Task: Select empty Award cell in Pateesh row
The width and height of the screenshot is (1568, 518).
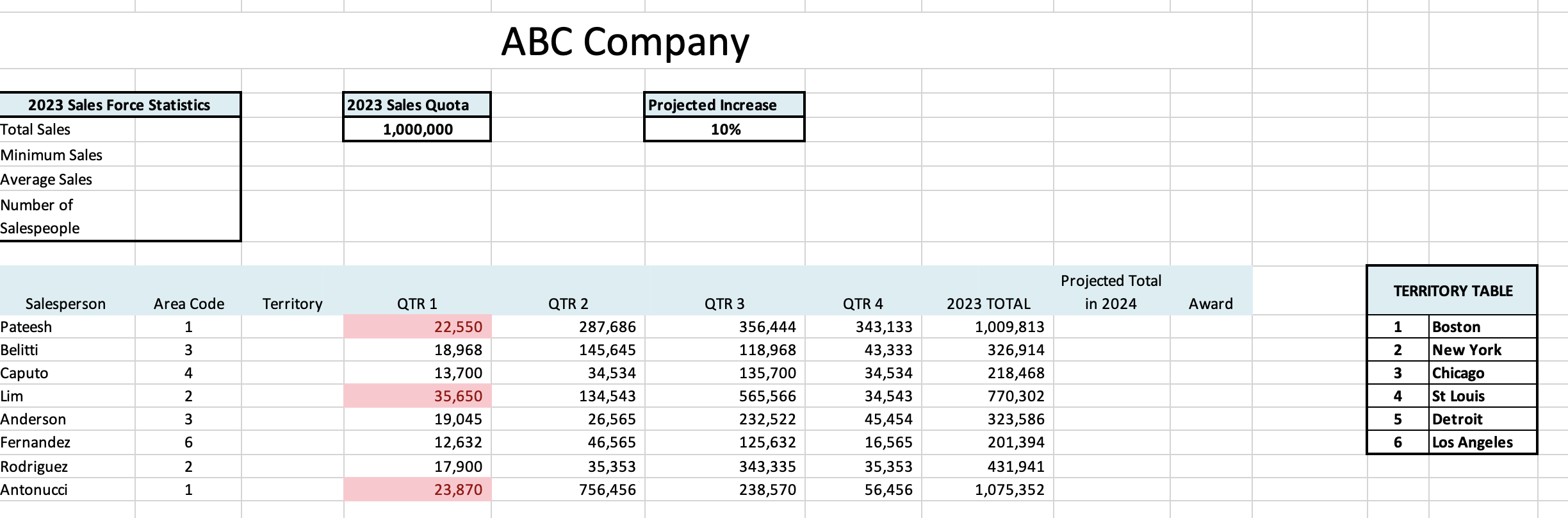Action: tap(1211, 327)
